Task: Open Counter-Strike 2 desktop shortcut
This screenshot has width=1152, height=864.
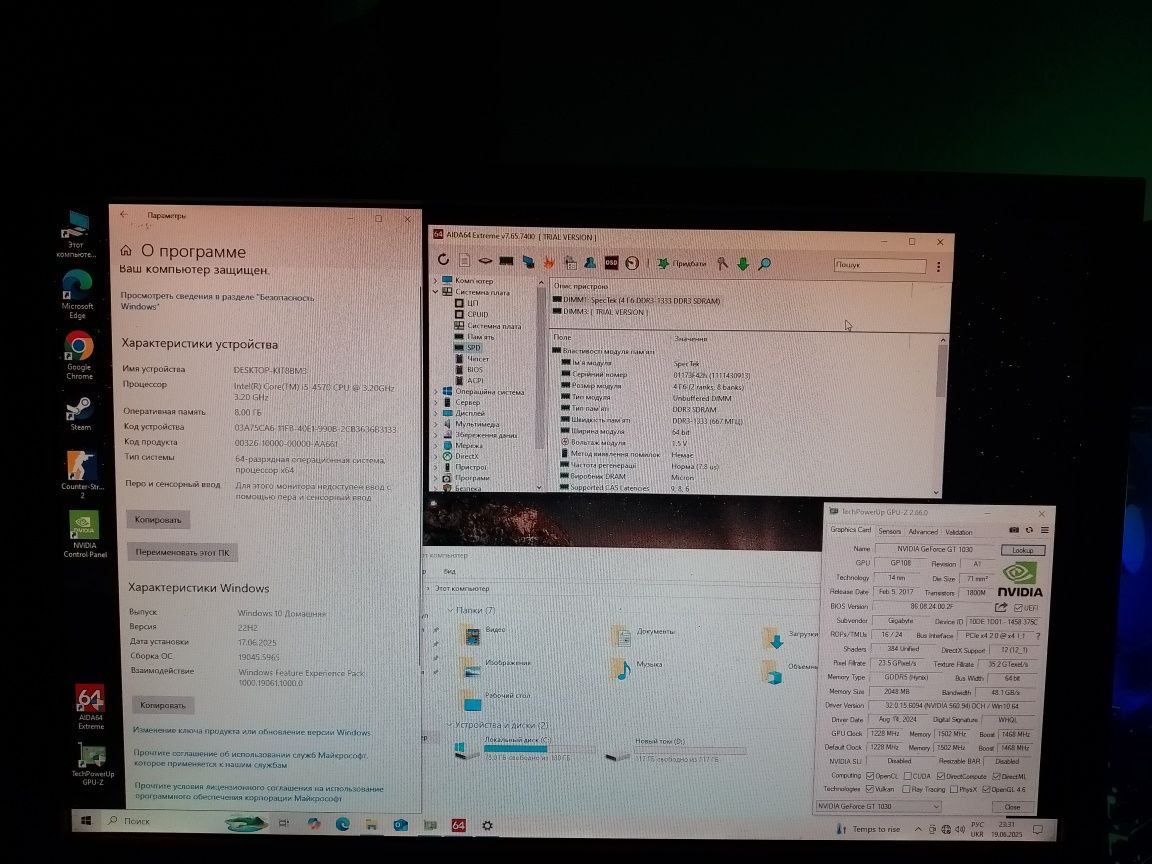Action: point(82,475)
